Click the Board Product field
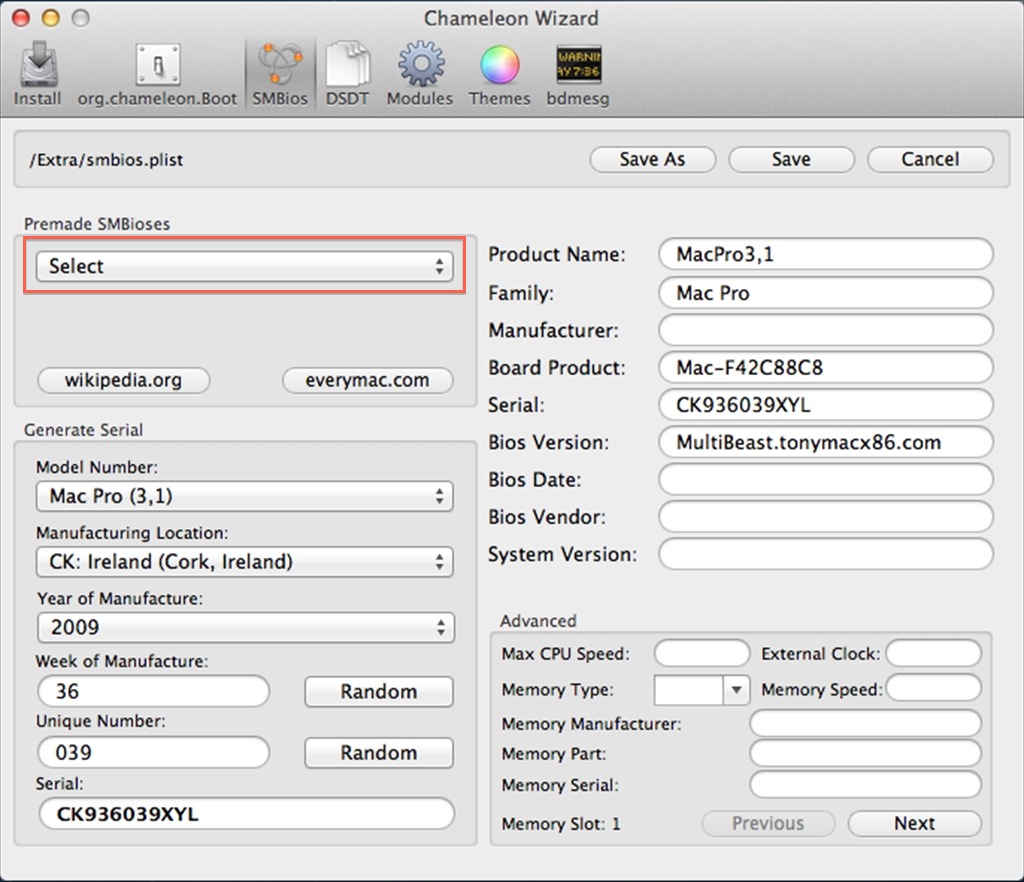This screenshot has width=1024, height=882. [826, 368]
